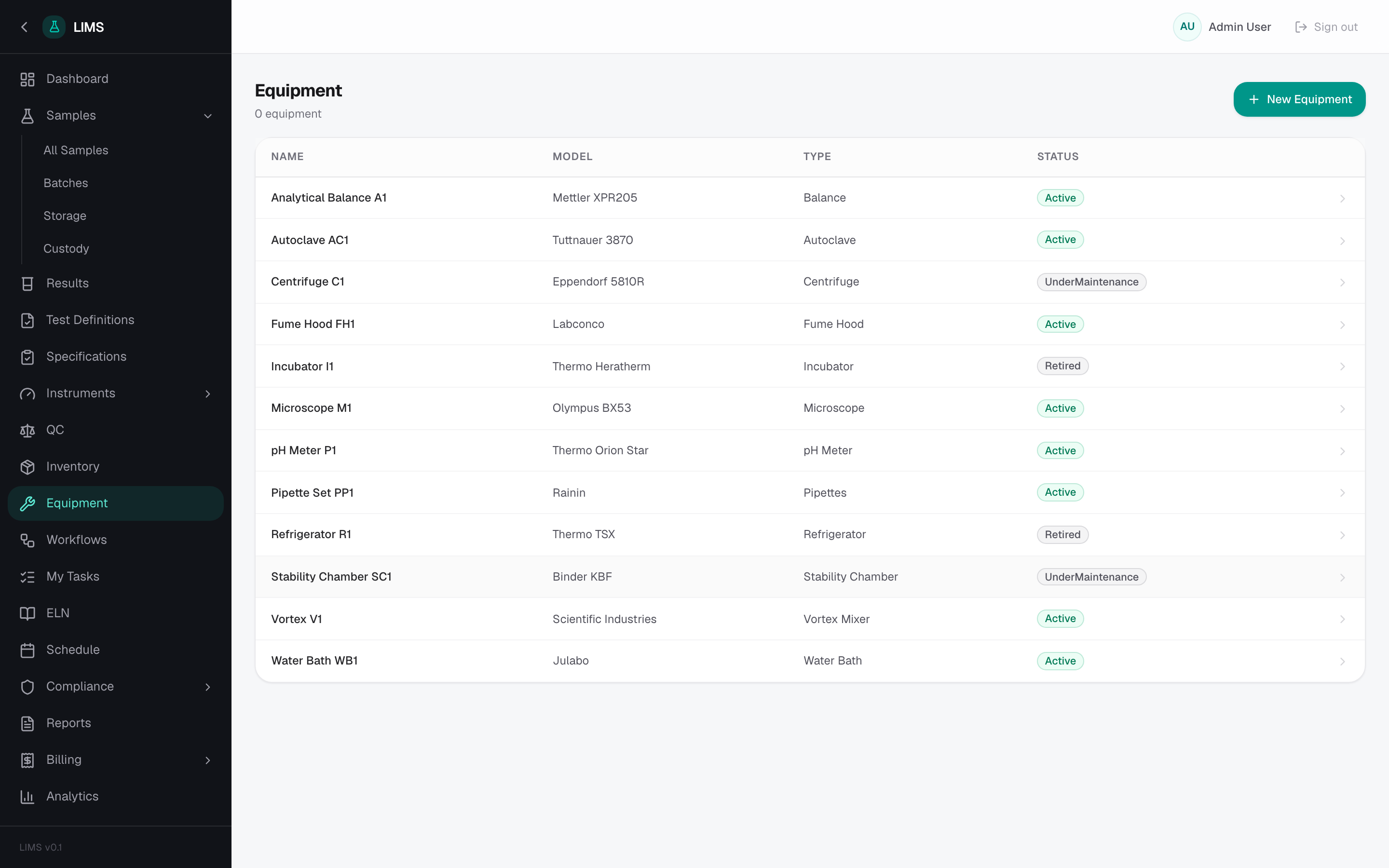Expand the Billing submenu chevron
The width and height of the screenshot is (1389, 868).
click(208, 760)
